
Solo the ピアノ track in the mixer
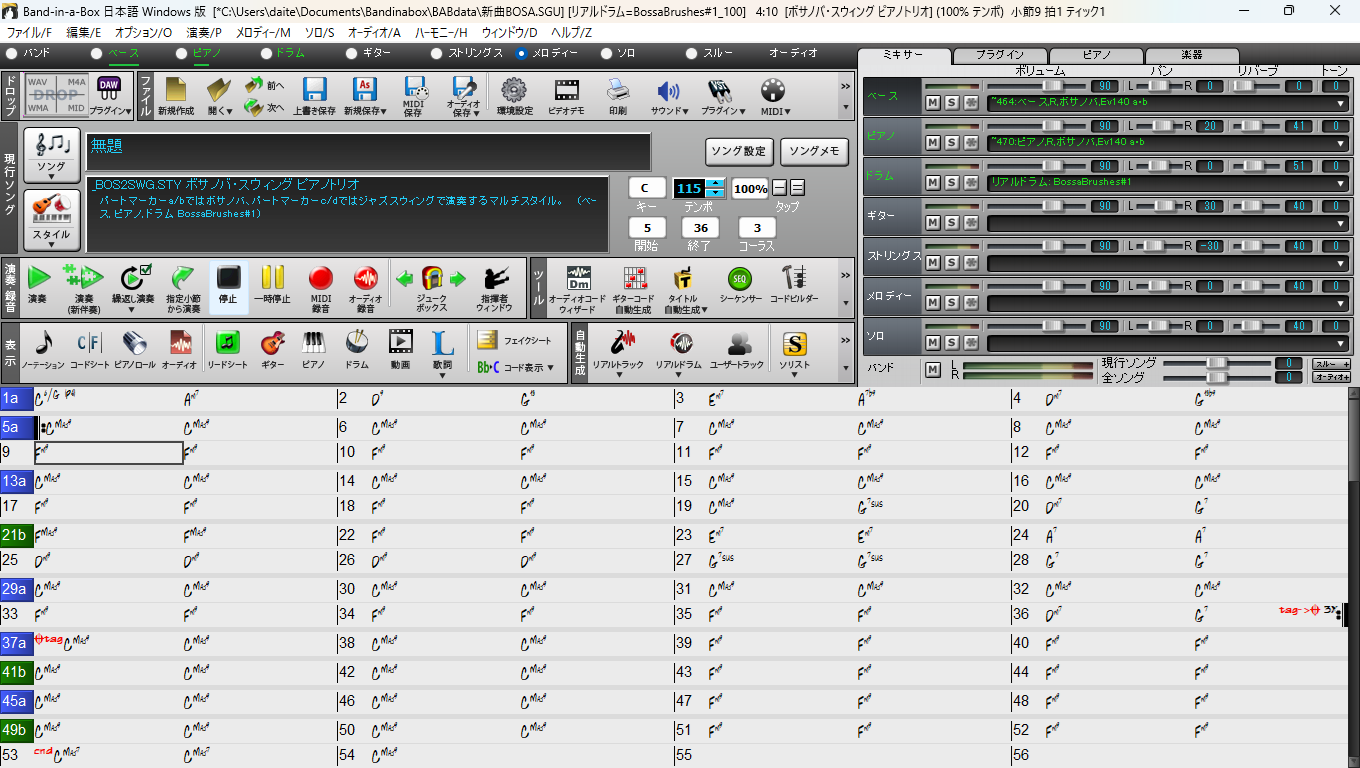(x=951, y=142)
